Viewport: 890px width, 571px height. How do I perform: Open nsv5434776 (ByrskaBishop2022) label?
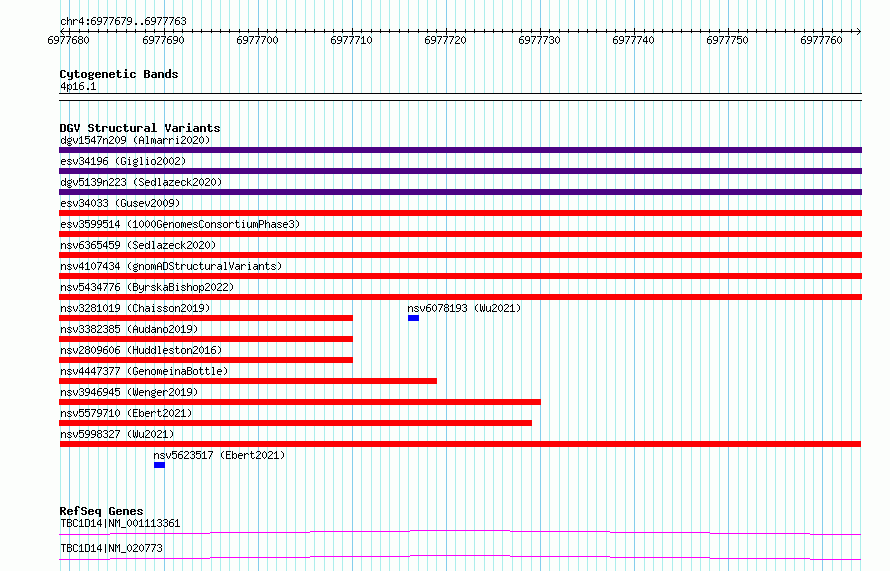[147, 287]
